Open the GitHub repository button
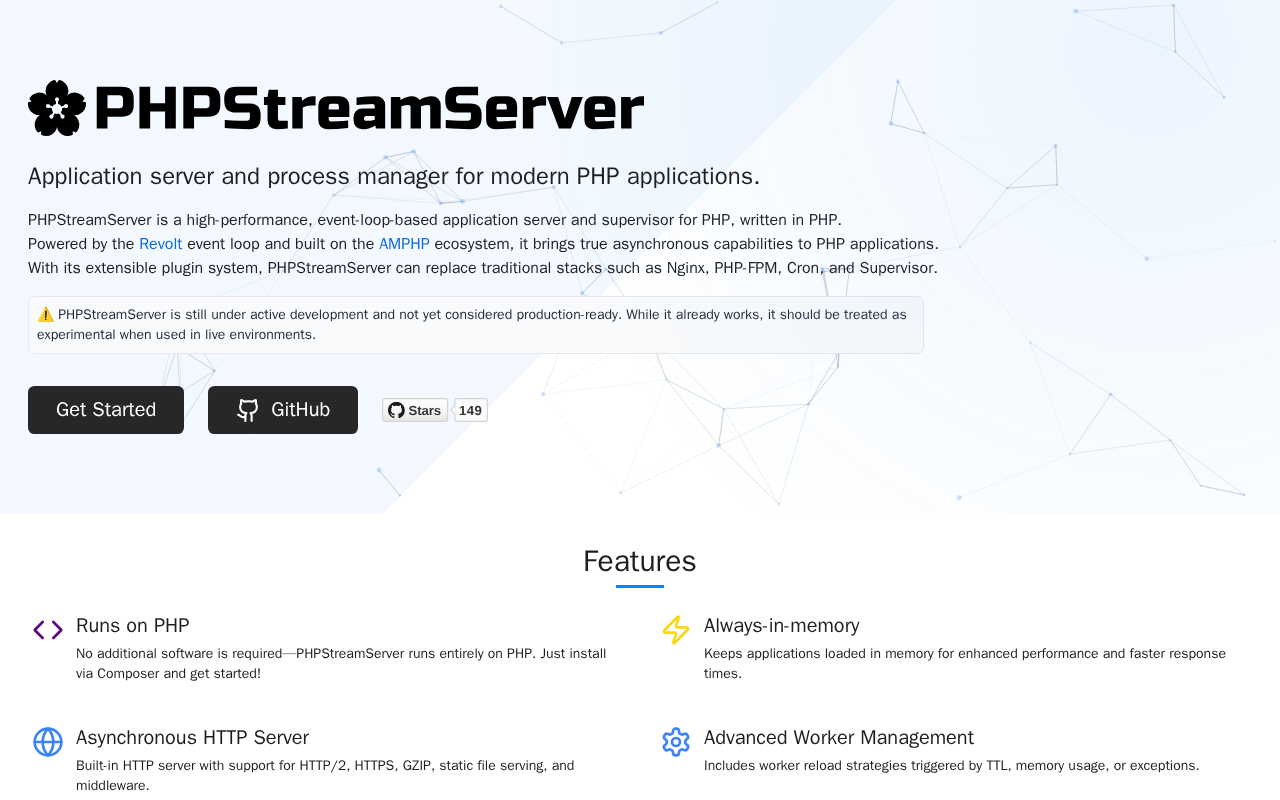 tap(283, 410)
